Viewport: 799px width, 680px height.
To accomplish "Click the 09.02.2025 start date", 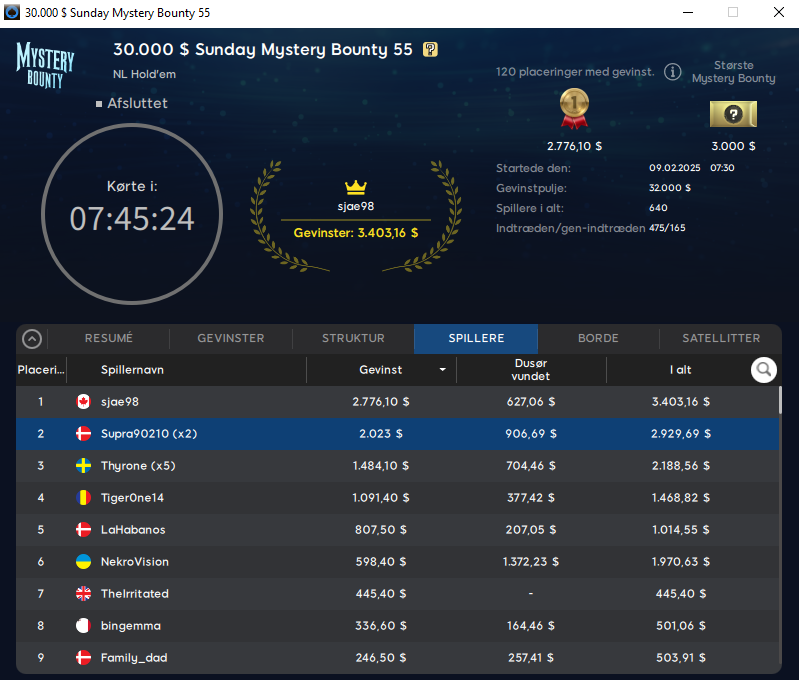I will click(674, 168).
